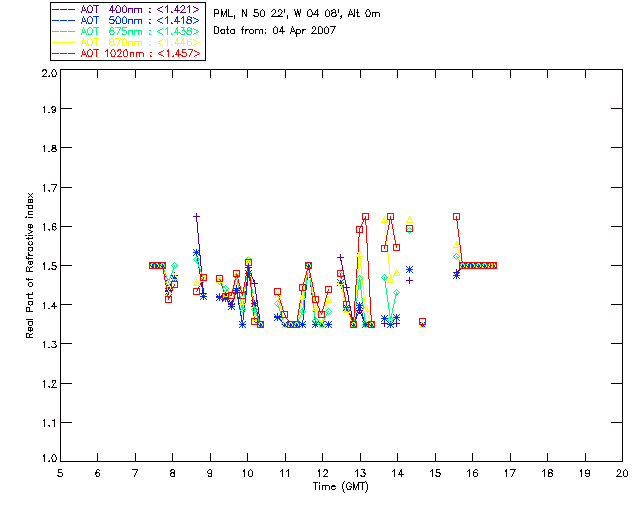
Task: Click the y-axis tick label '1.1'
Action: [49, 423]
